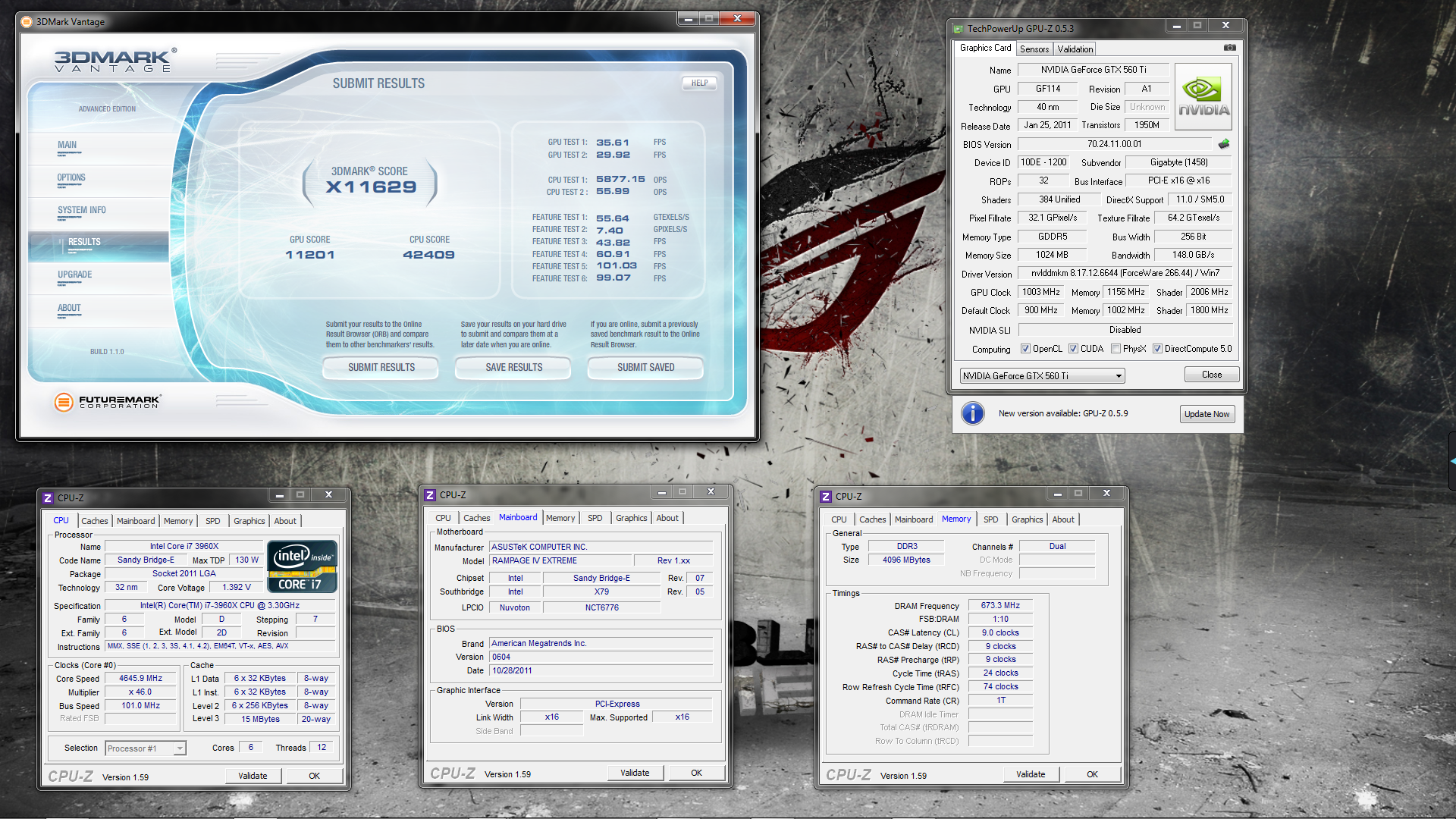
Task: Toggle the PhysX checkbox in GPU-Z
Action: pos(1116,349)
